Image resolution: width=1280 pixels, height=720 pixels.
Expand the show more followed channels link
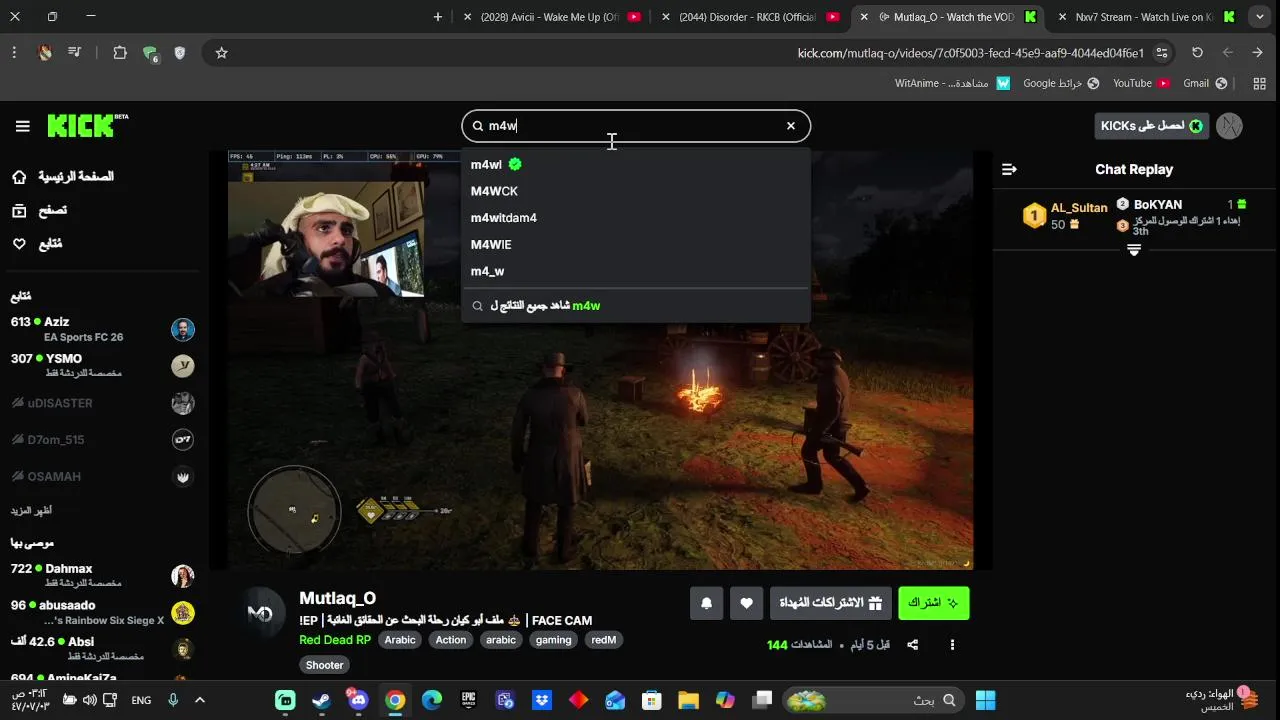[31, 511]
